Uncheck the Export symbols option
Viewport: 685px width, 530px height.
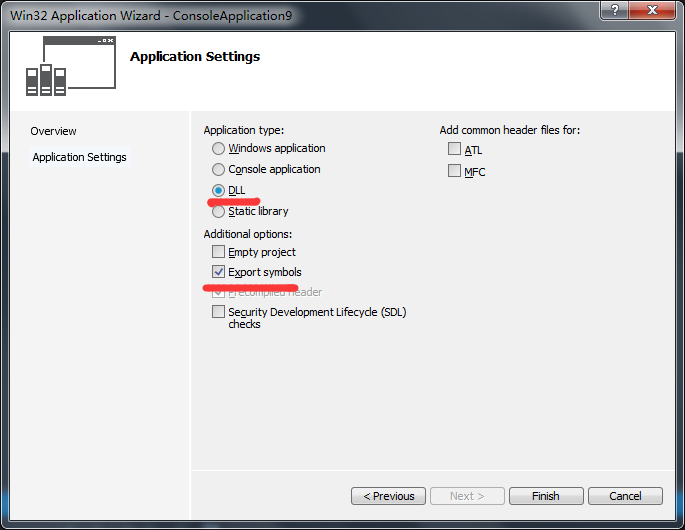(x=218, y=272)
